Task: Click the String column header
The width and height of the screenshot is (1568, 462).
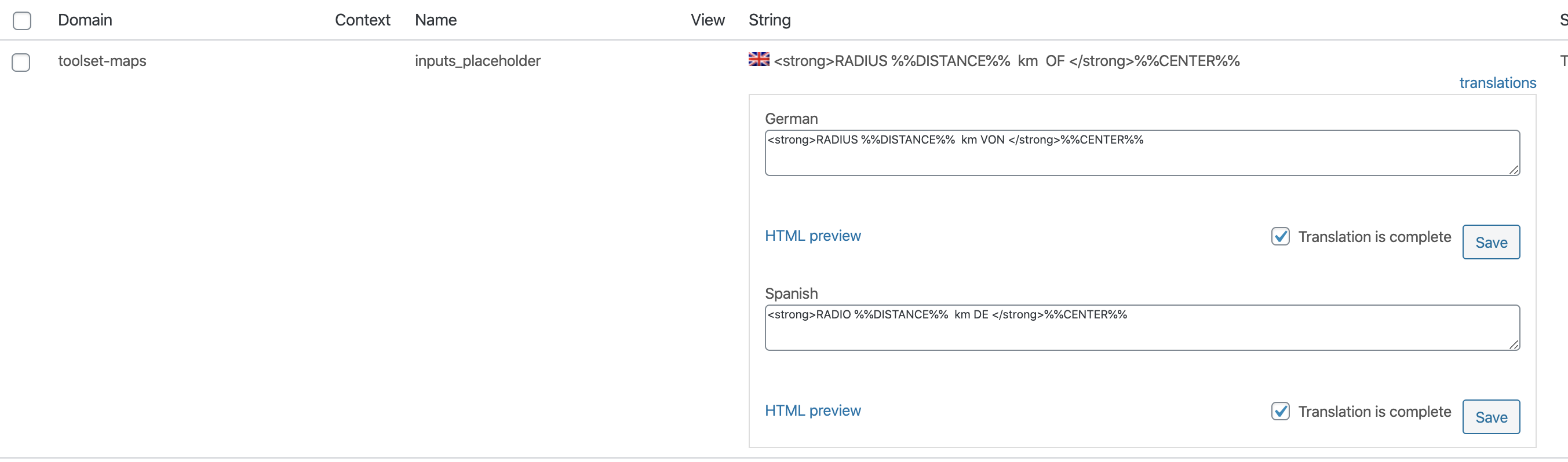Action: coord(770,20)
